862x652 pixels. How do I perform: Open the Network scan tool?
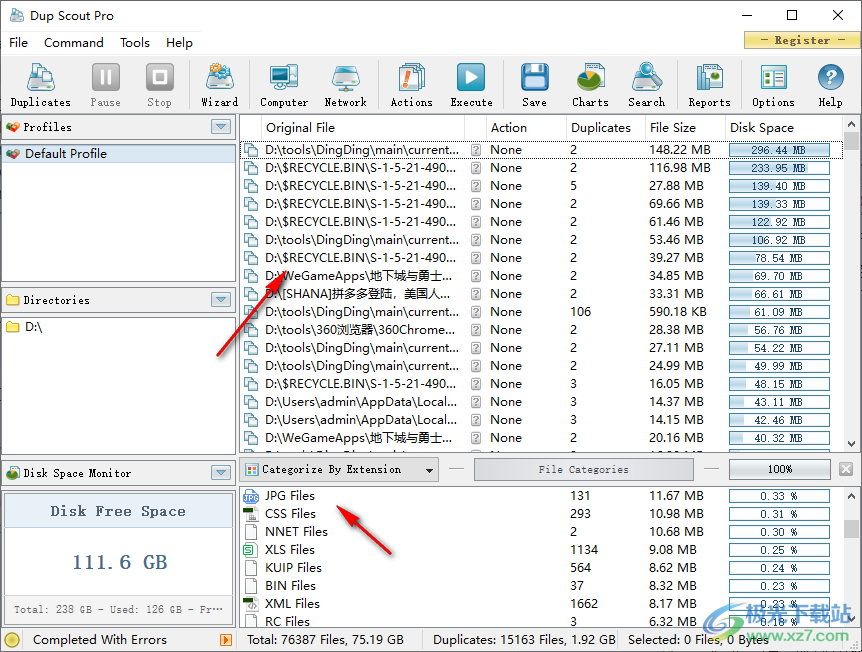click(x=345, y=85)
